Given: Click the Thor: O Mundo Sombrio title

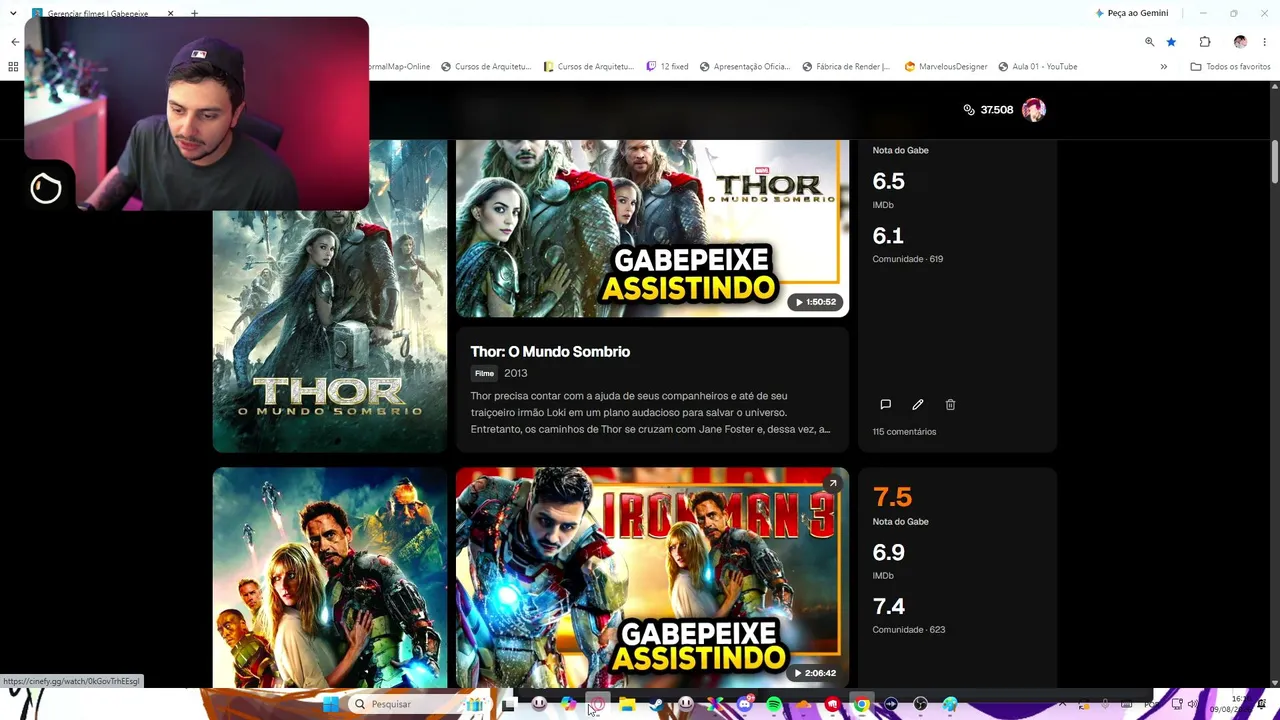Looking at the screenshot, I should [x=550, y=352].
